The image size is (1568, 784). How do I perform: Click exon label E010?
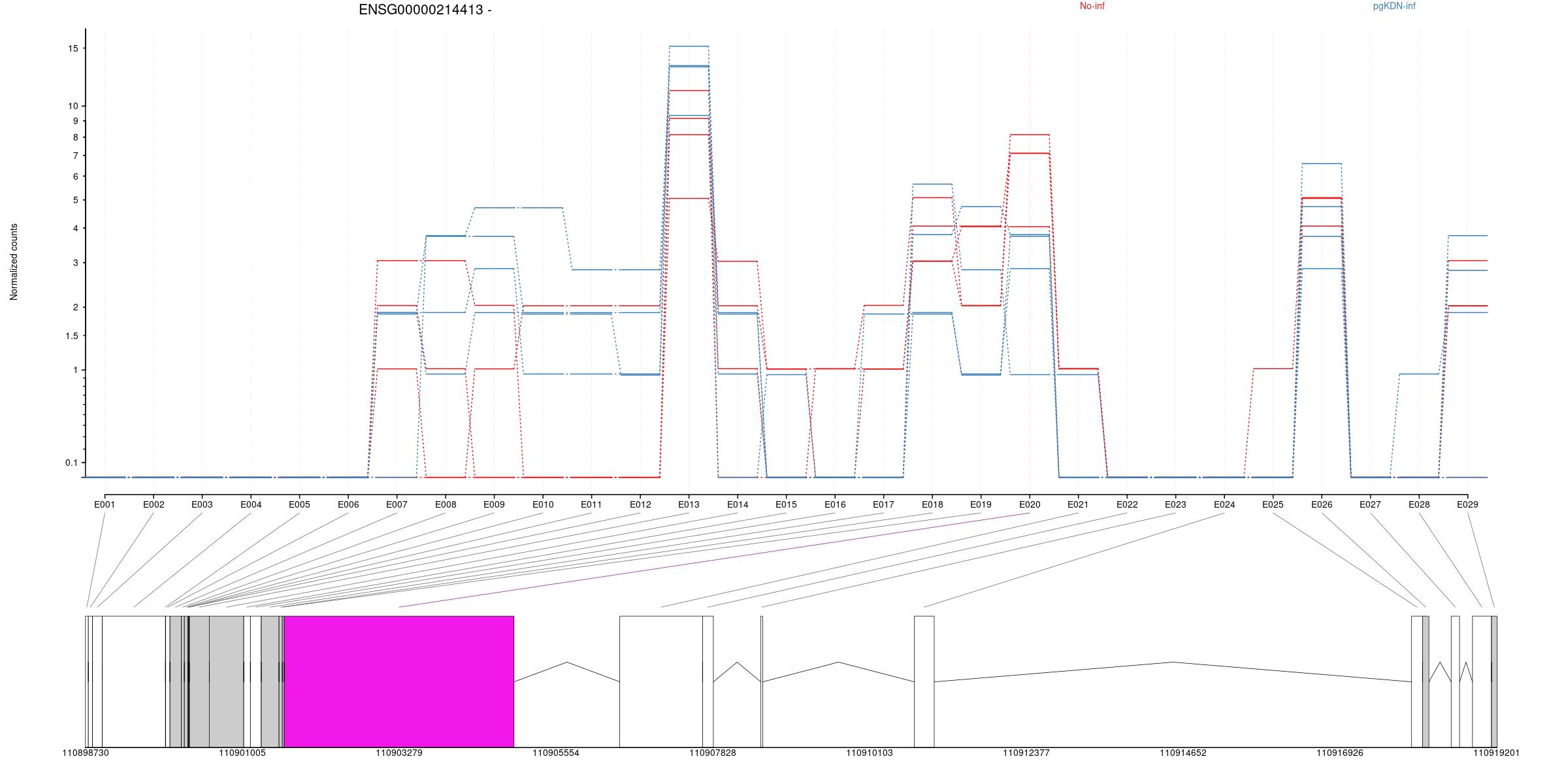(x=543, y=504)
